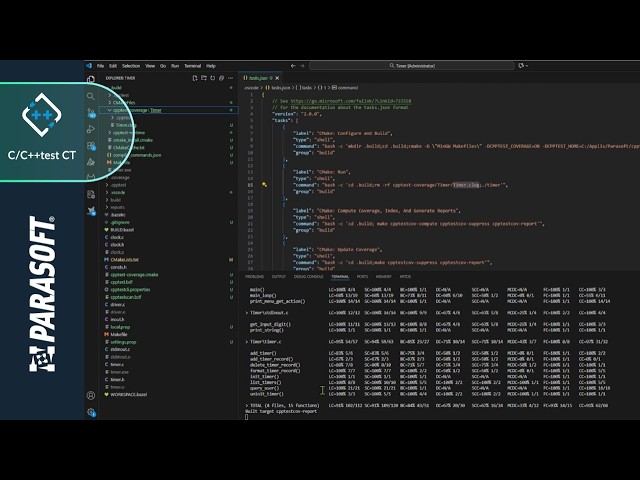Open the layout icon beside command center
The width and height of the screenshot is (640, 480).
point(523,66)
